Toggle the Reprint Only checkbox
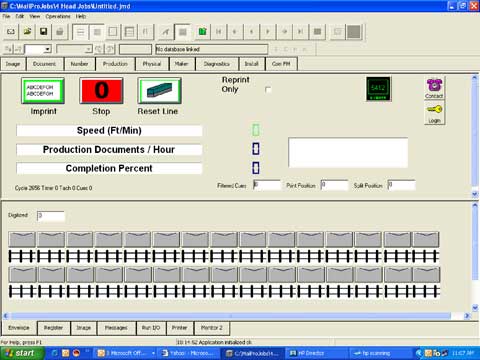Screen dimensions: 480x360 point(268,90)
